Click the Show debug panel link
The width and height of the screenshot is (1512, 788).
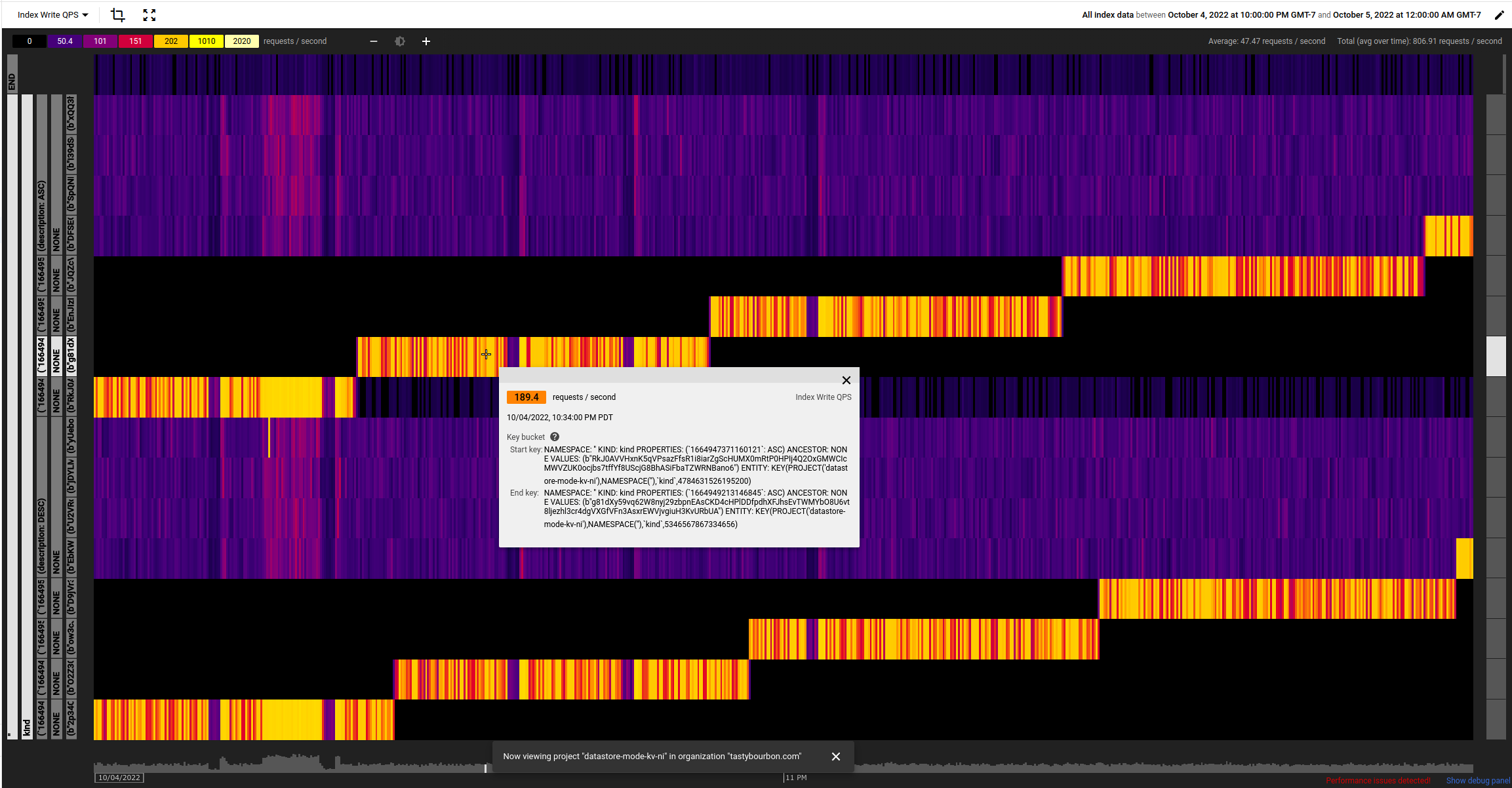click(x=1478, y=780)
